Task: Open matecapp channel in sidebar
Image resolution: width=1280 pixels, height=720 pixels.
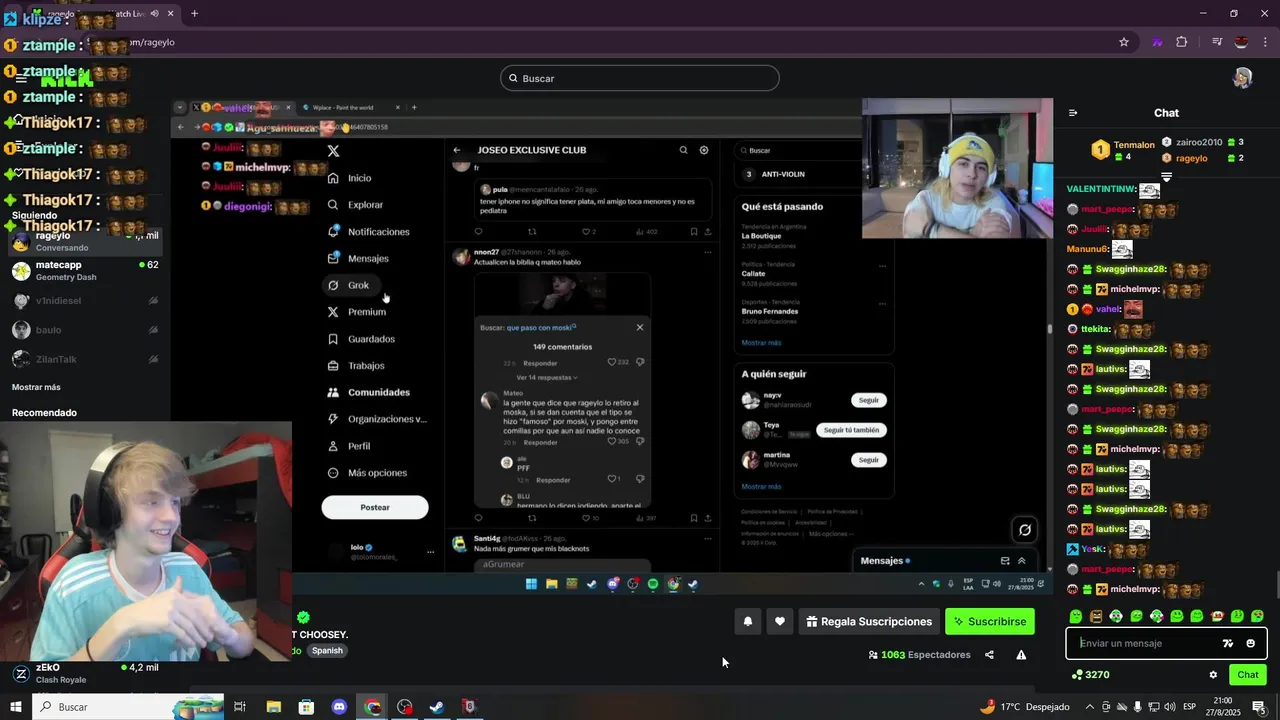Action: pos(85,271)
